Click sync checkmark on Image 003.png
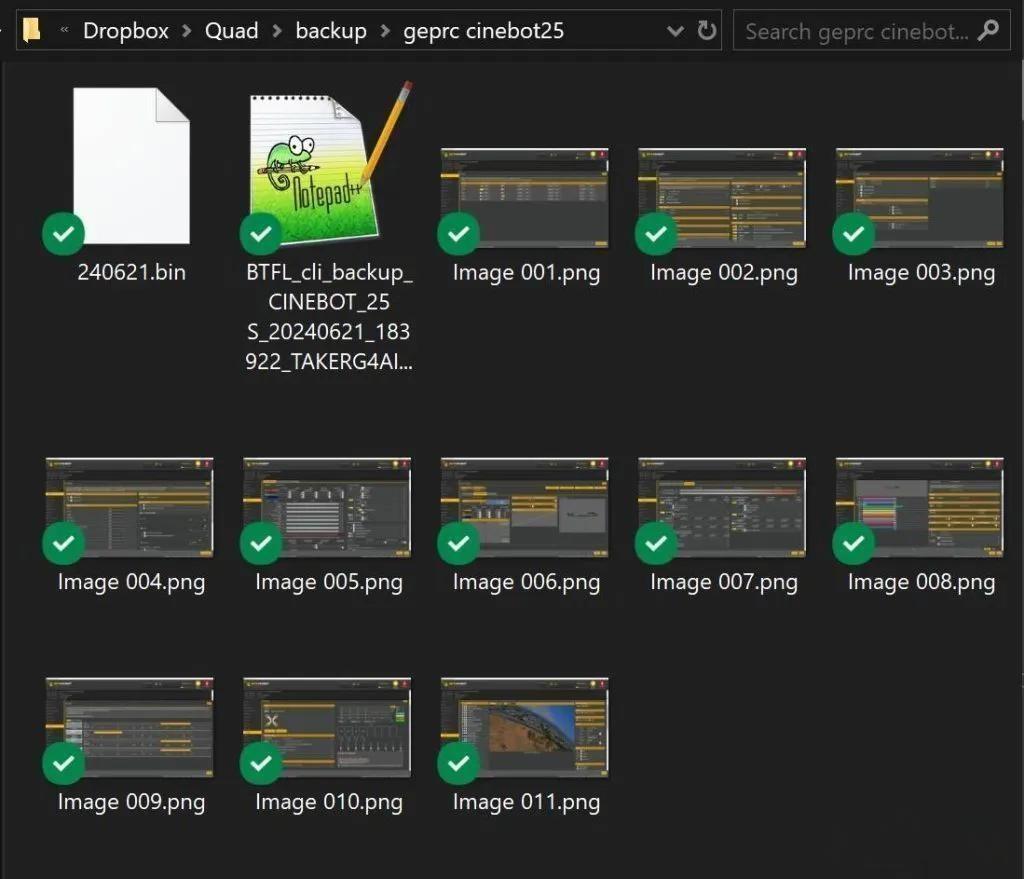This screenshot has height=879, width=1024. pos(854,234)
